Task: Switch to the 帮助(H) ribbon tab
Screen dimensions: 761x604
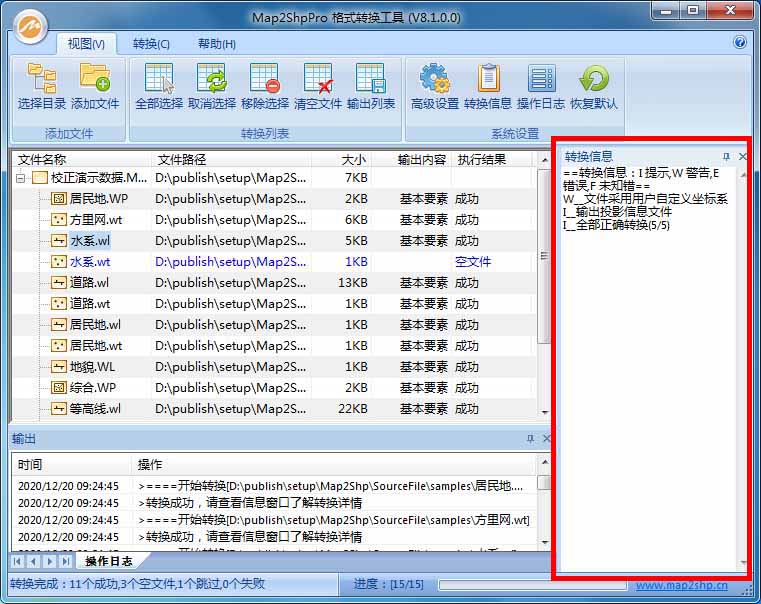Action: tap(217, 44)
